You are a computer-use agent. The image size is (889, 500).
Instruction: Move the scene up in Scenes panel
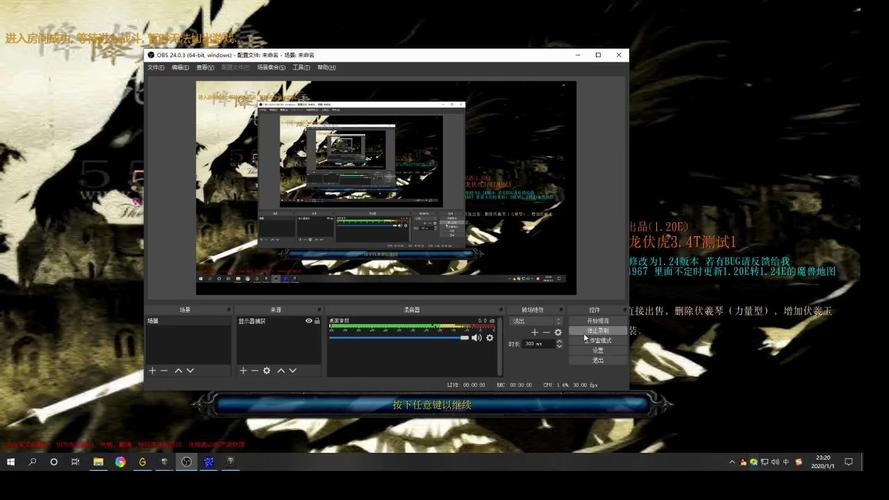pos(178,370)
